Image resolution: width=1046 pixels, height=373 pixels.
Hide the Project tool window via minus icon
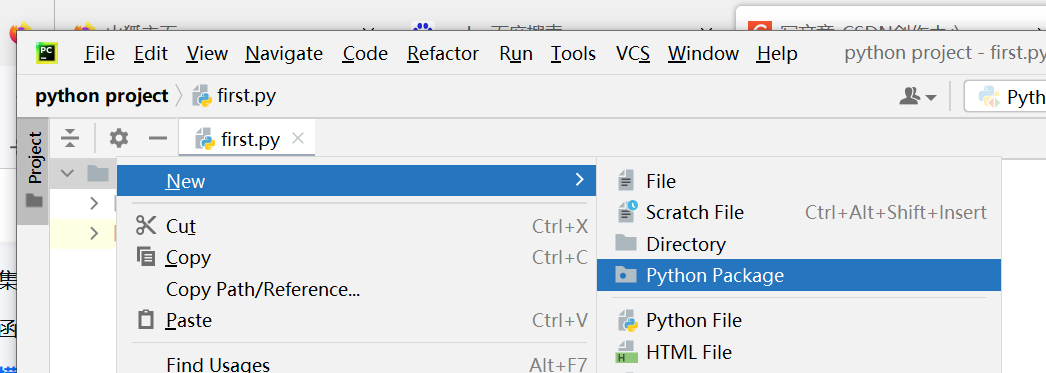point(158,138)
